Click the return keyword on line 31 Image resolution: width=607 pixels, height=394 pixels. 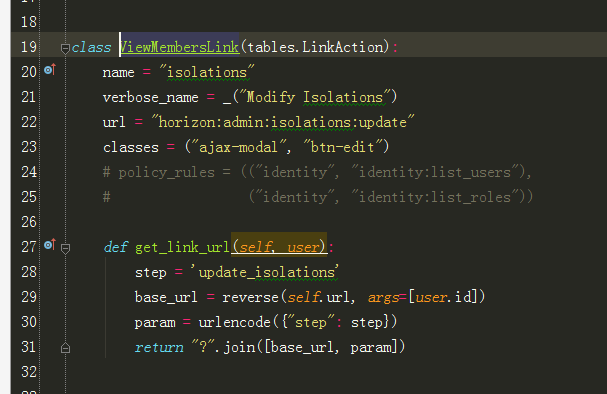159,347
